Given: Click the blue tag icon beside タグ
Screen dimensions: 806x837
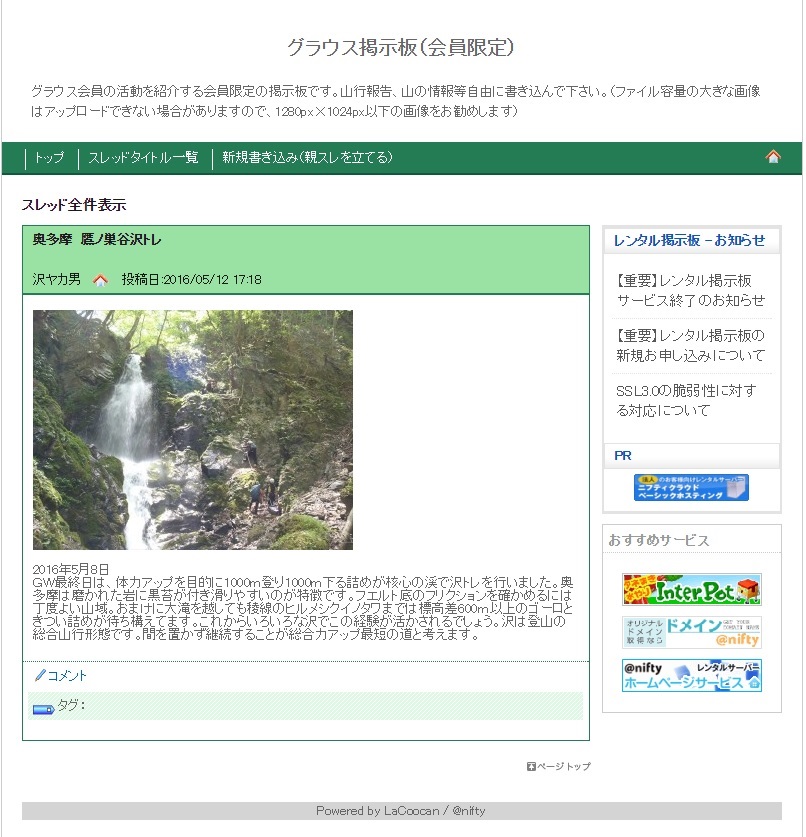Looking at the screenshot, I should pos(43,709).
